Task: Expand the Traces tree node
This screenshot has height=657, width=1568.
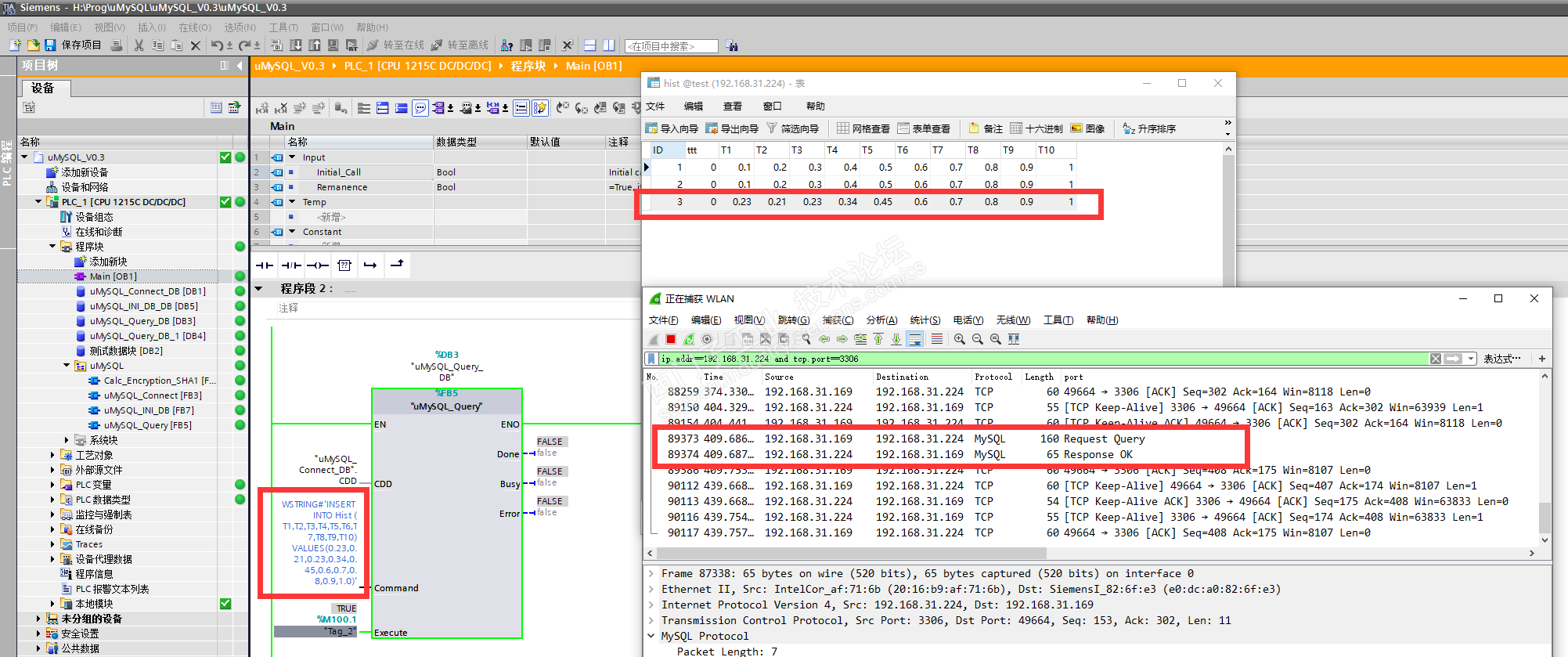Action: 52,544
